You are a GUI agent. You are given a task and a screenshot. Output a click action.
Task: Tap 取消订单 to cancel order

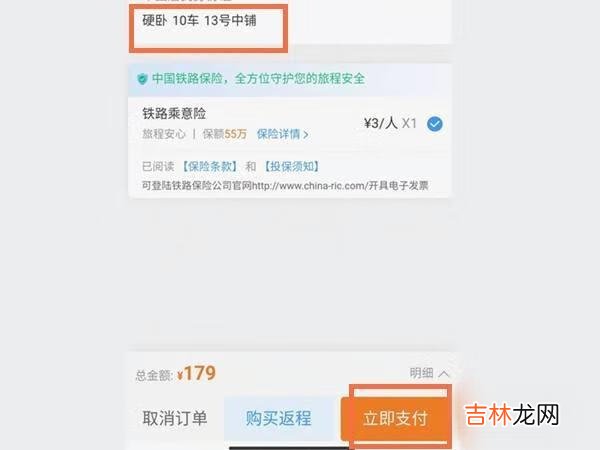pyautogui.click(x=175, y=418)
